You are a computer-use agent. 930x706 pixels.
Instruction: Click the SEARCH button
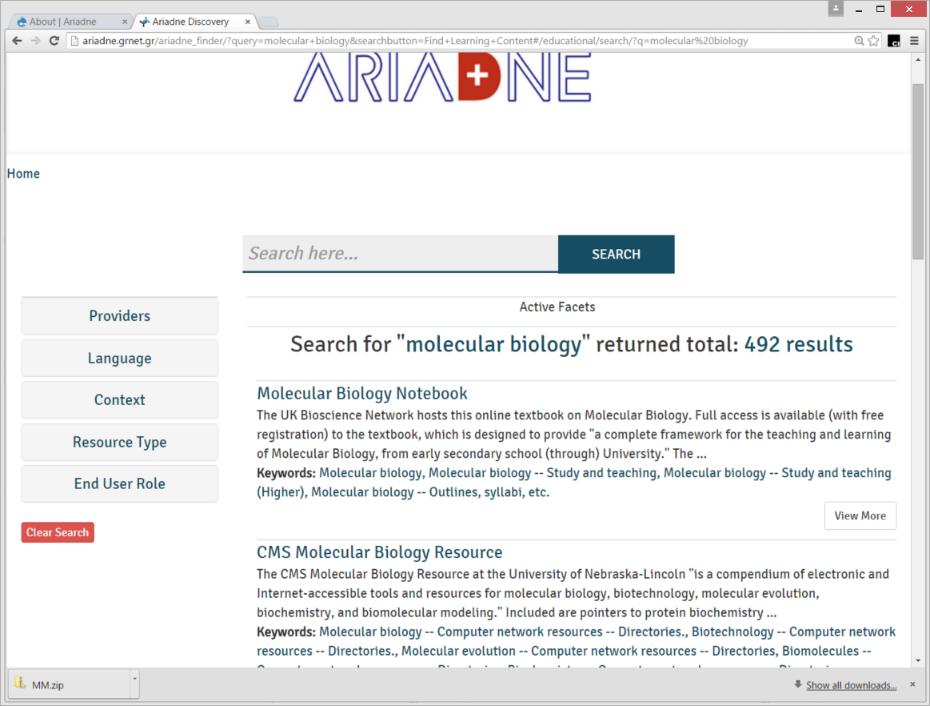616,254
